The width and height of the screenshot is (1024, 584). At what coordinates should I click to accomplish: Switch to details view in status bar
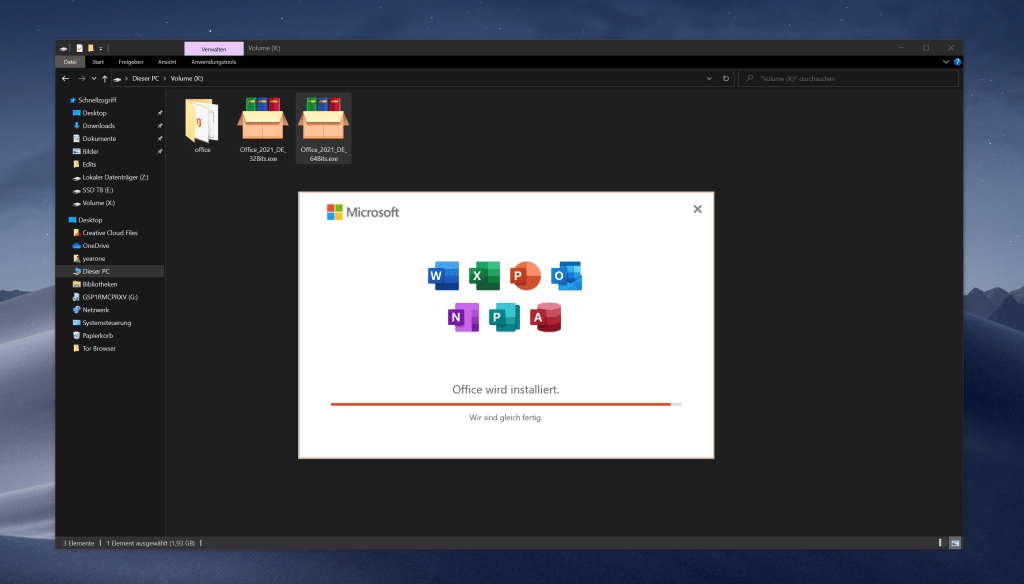coord(942,543)
